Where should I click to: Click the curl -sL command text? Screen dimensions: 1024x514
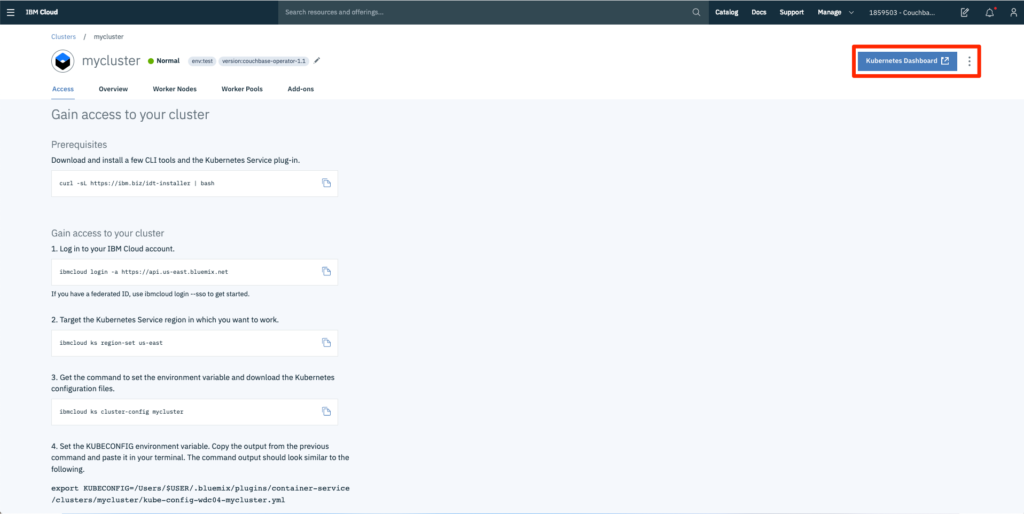136,184
